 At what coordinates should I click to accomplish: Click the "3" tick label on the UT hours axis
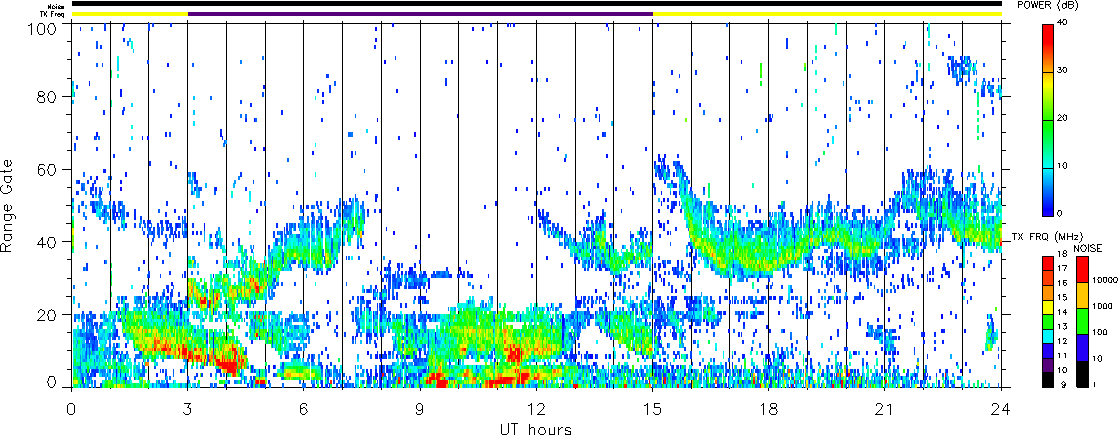pyautogui.click(x=188, y=410)
